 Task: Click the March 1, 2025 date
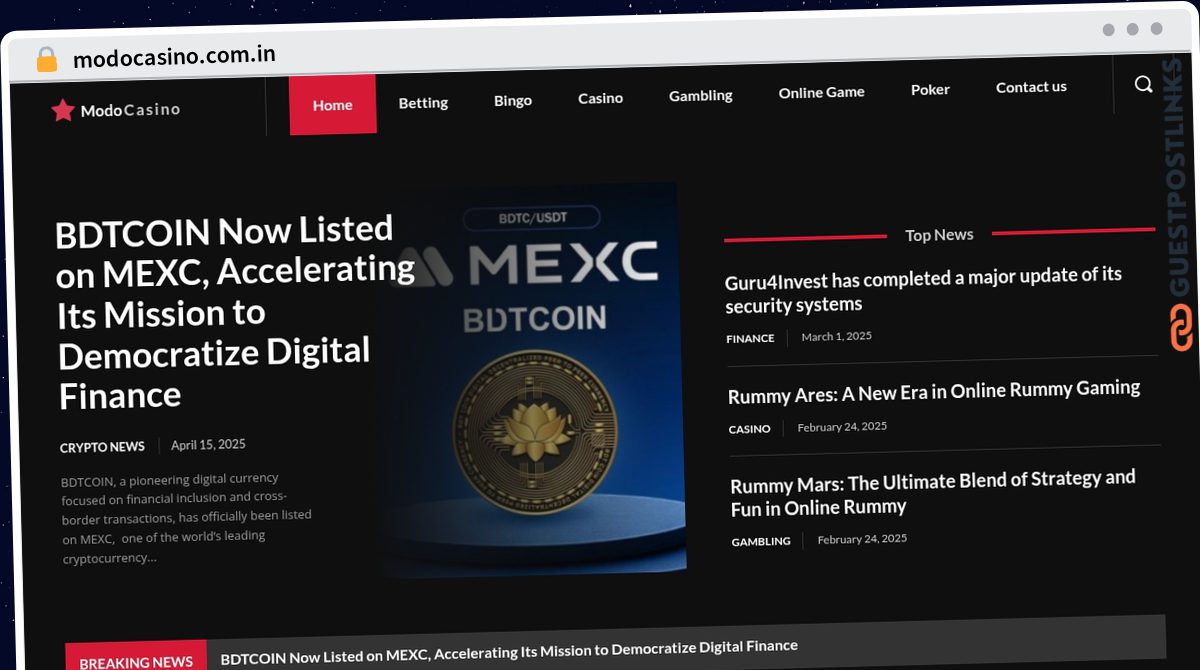point(836,336)
